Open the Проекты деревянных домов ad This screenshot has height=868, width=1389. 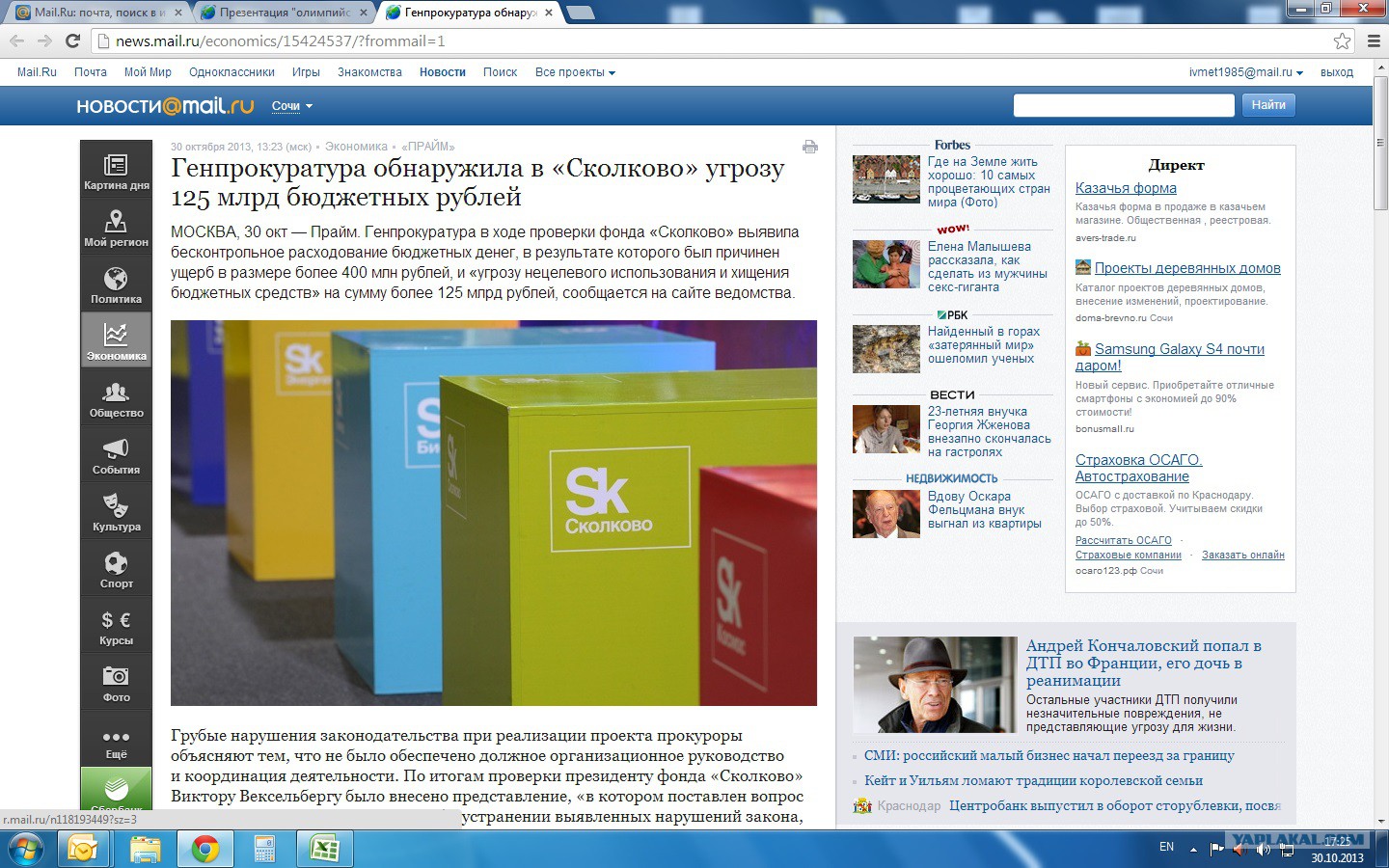pyautogui.click(x=1187, y=268)
